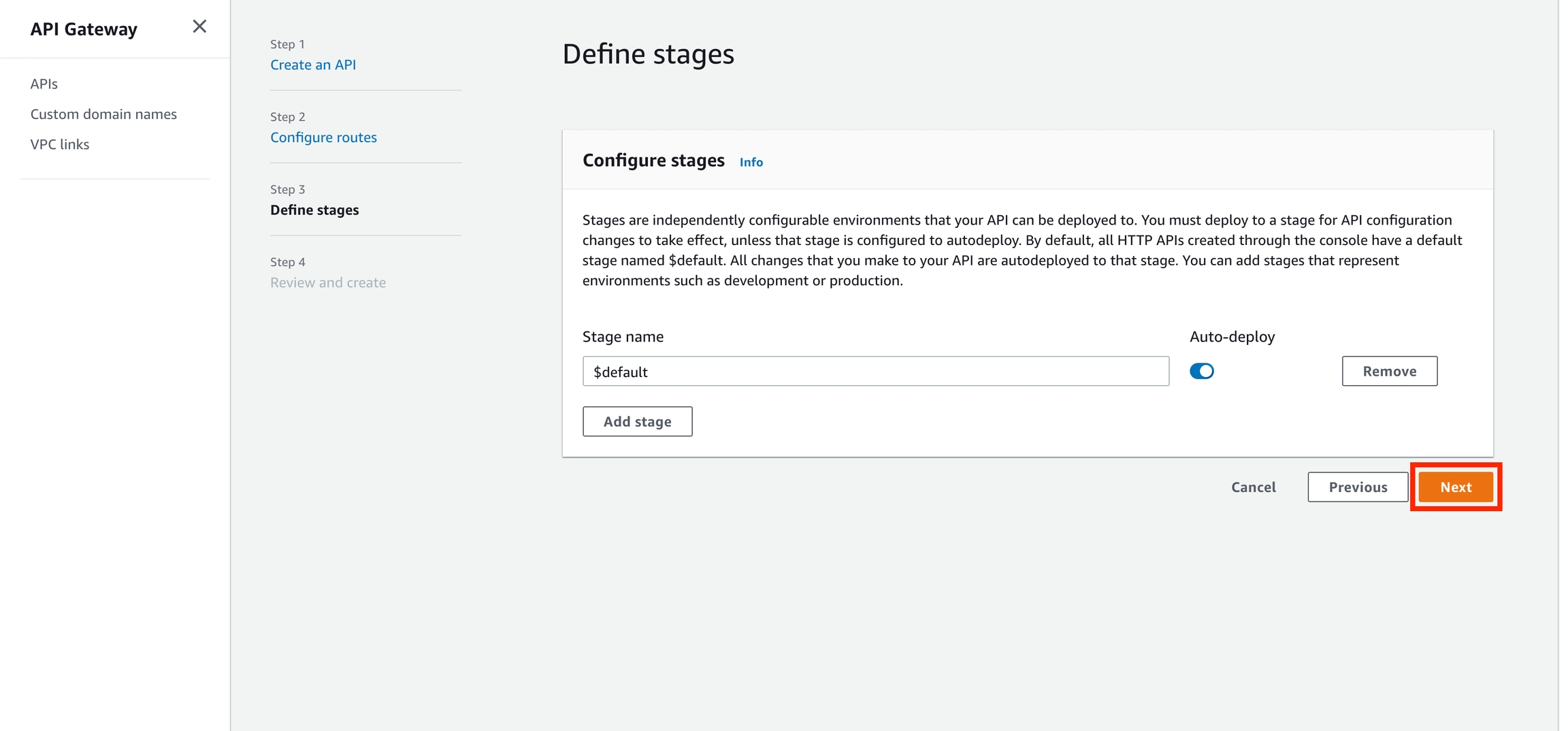Image resolution: width=1568 pixels, height=731 pixels.
Task: Click the API Gateway sidebar title
Action: coord(84,29)
